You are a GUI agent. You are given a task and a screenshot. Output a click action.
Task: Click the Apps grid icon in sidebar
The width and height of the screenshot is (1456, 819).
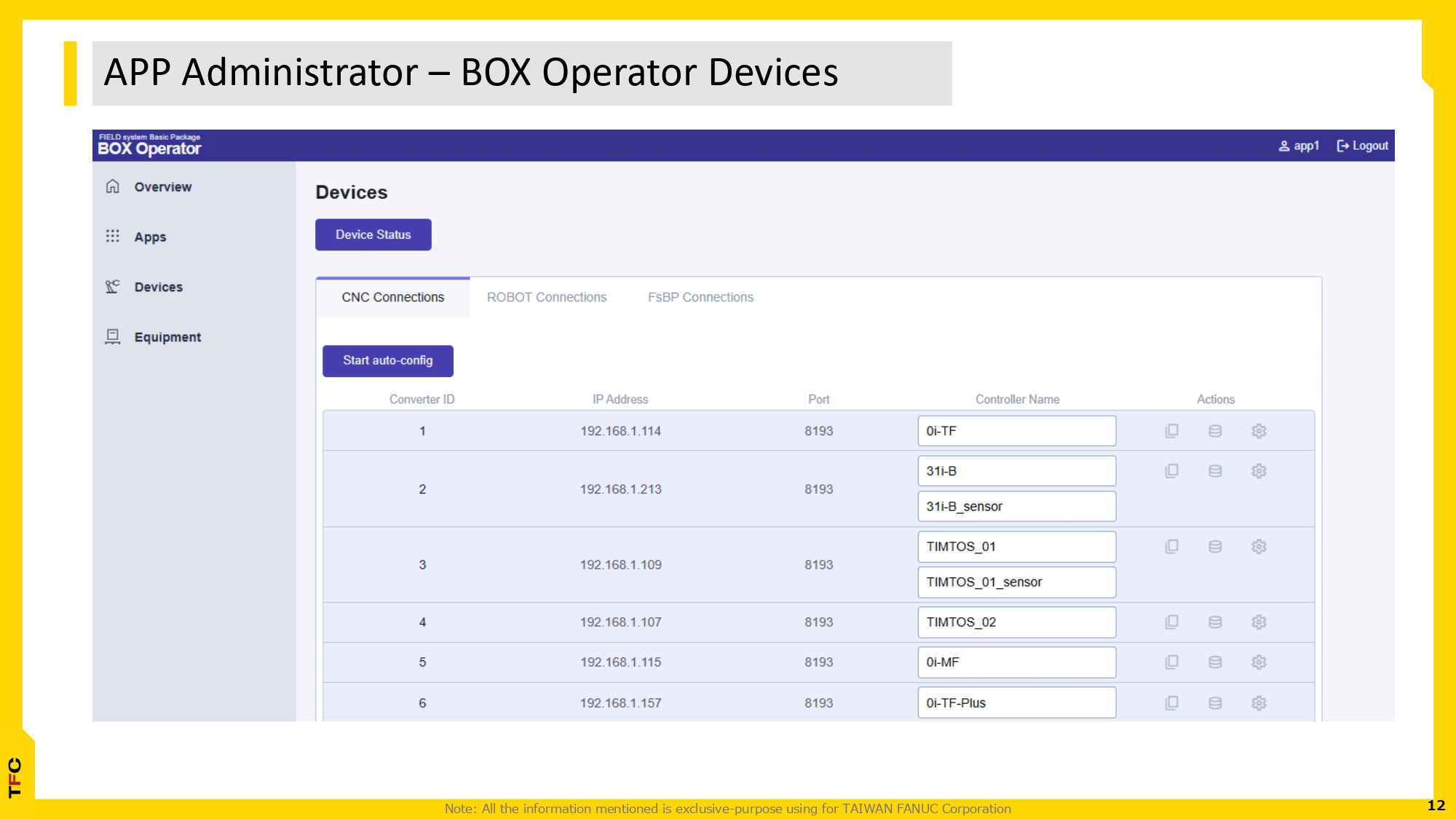click(113, 236)
